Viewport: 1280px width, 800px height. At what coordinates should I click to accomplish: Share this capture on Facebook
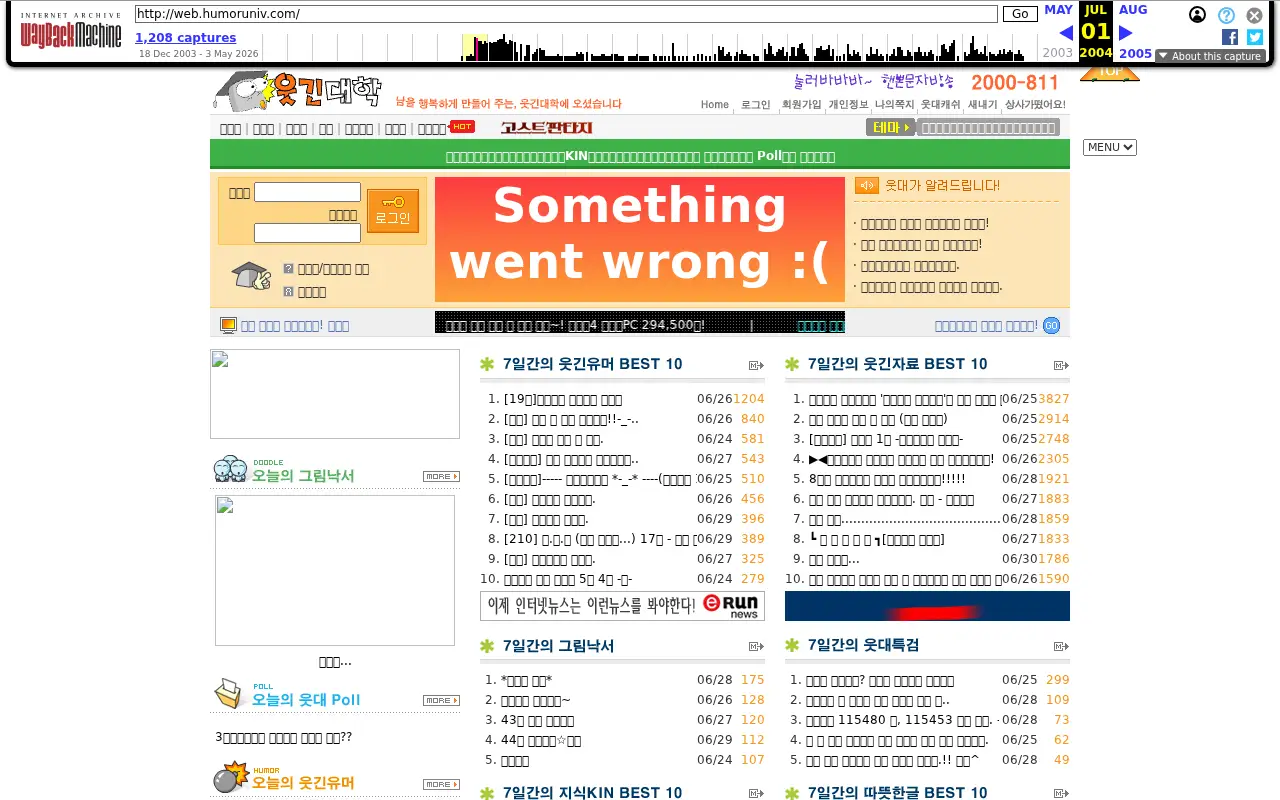[1230, 37]
